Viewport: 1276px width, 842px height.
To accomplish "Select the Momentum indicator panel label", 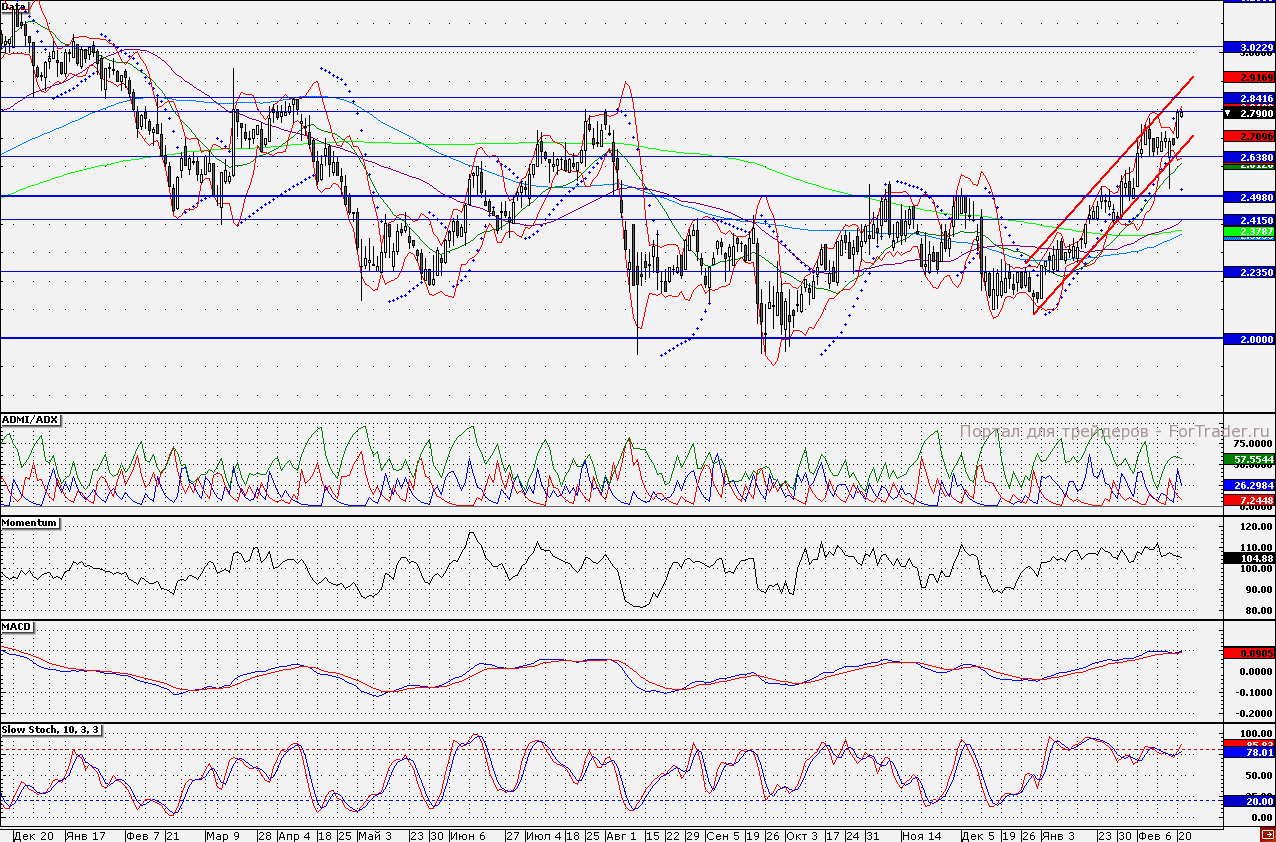I will [x=30, y=523].
